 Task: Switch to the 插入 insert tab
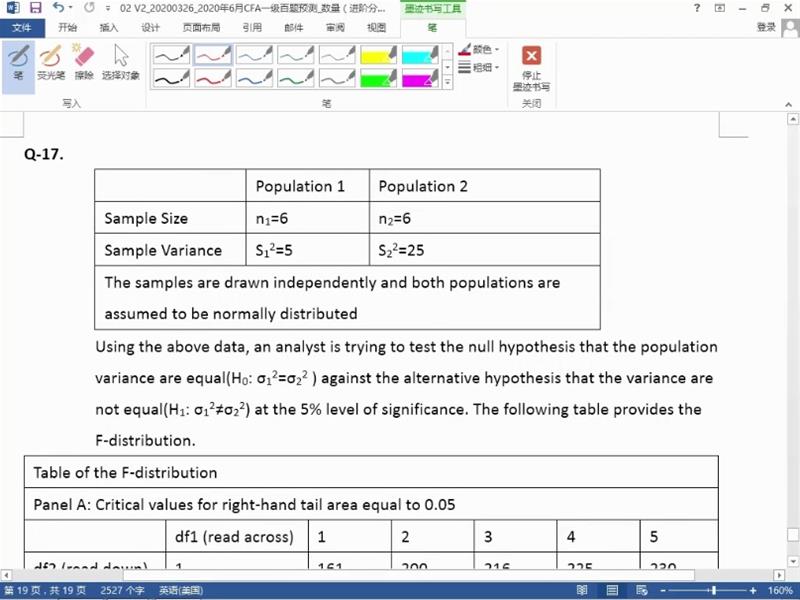click(x=109, y=28)
